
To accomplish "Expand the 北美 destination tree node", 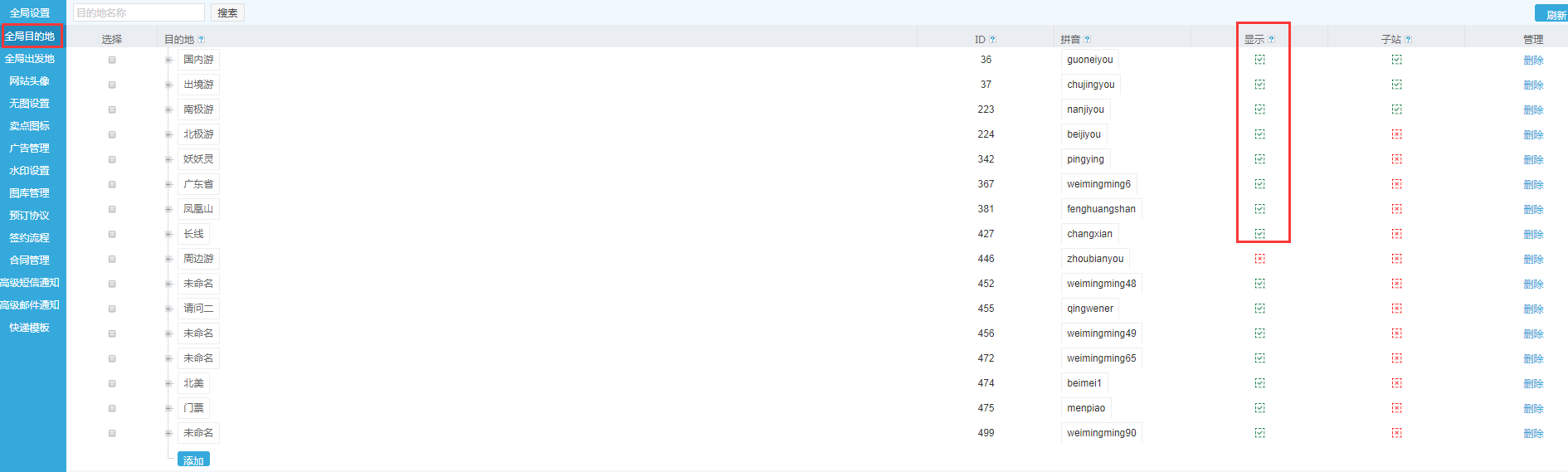I will 168,383.
